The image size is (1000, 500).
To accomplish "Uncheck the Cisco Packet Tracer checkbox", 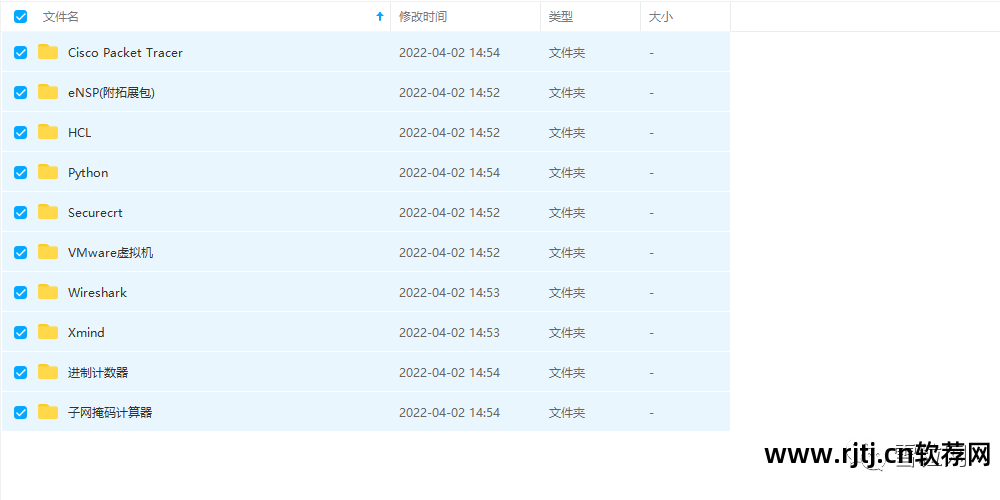I will click(20, 52).
